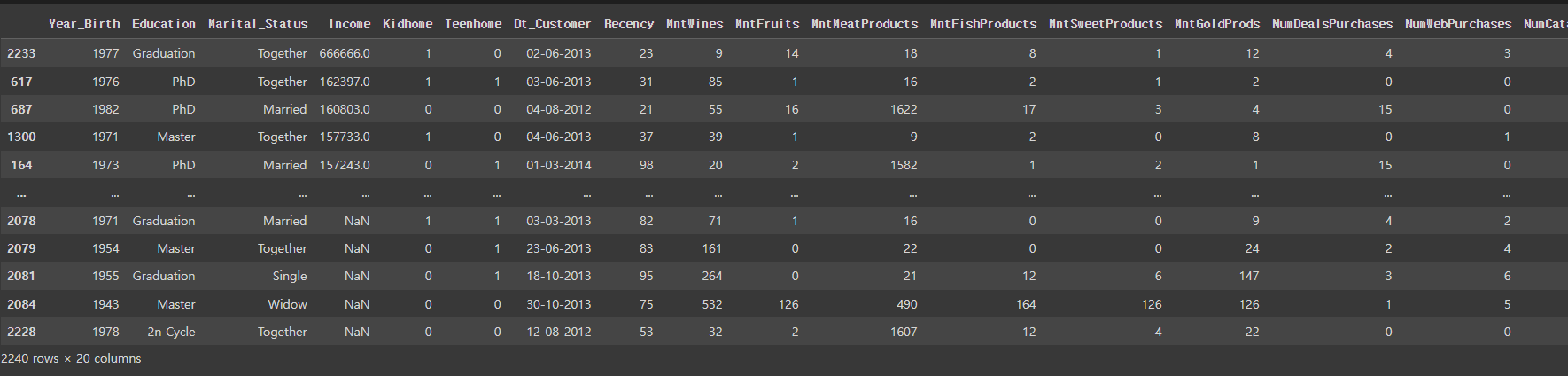This screenshot has height=376, width=1568.
Task: Click birth year 1943 cell
Action: pos(105,304)
